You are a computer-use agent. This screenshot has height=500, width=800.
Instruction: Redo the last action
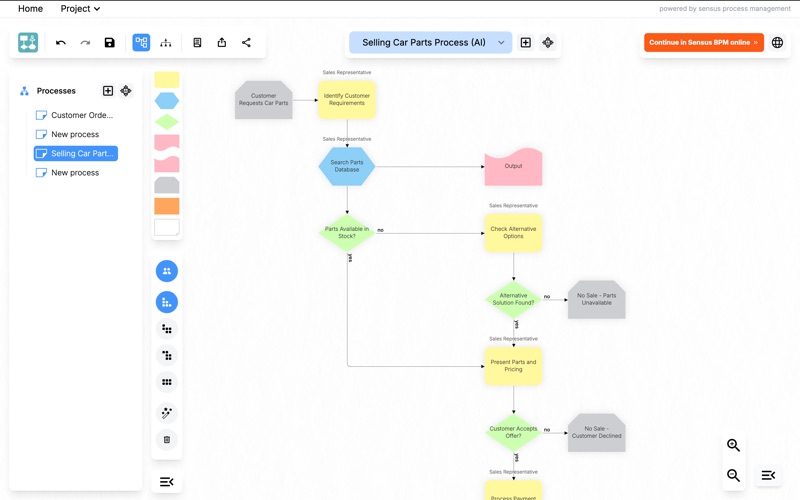[x=85, y=42]
